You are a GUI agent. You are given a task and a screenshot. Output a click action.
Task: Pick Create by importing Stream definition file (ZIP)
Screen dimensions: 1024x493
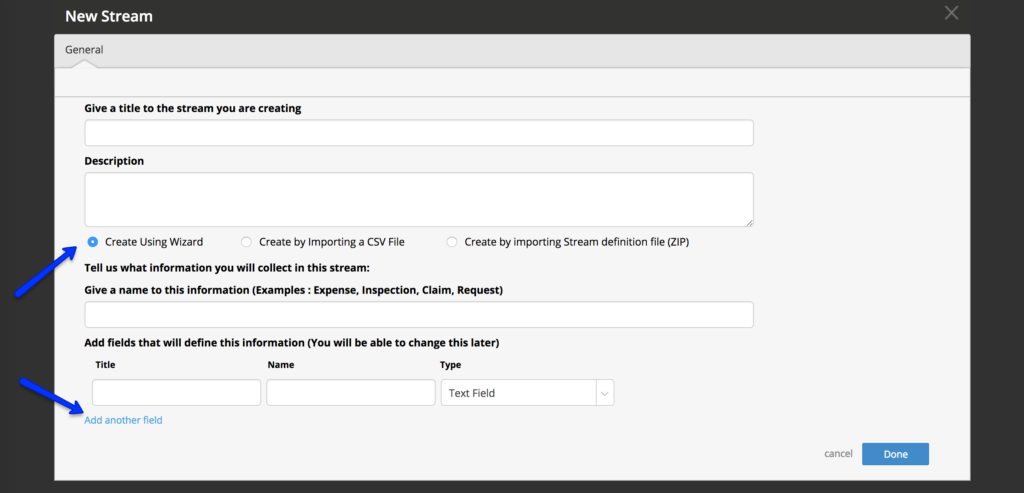pos(452,242)
